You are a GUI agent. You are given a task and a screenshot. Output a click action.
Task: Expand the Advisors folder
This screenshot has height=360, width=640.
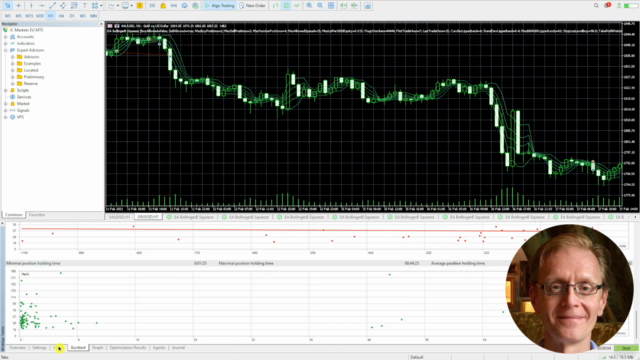coord(12,57)
